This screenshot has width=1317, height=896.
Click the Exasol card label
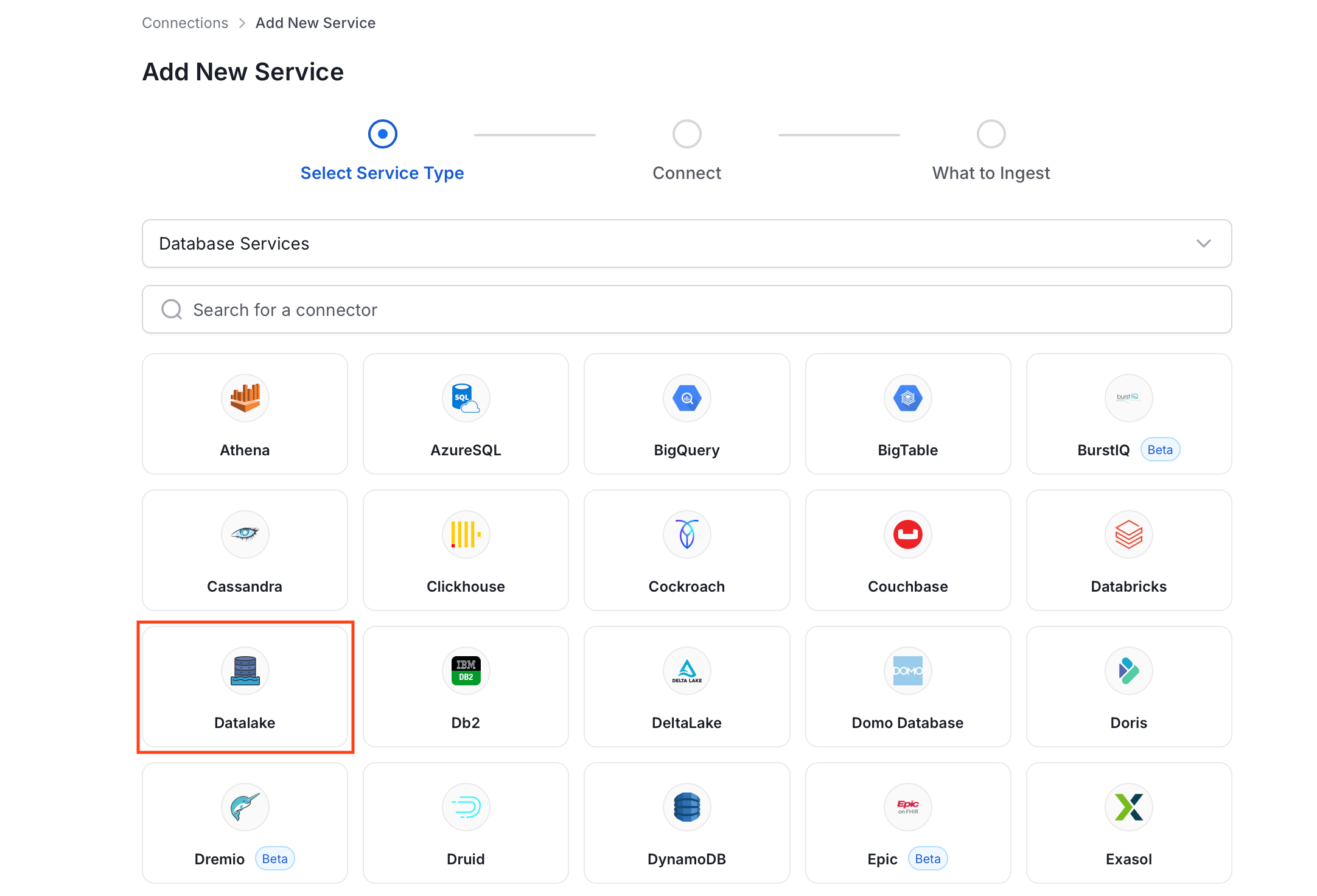(x=1128, y=859)
